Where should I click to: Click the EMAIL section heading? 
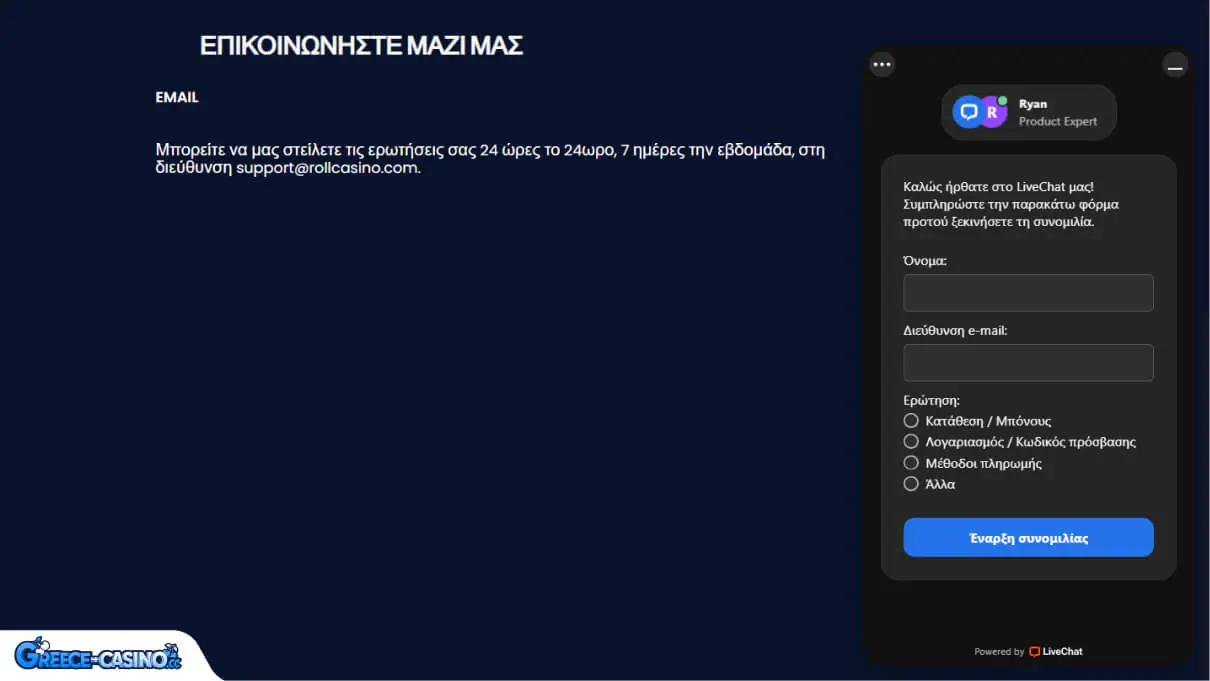176,97
